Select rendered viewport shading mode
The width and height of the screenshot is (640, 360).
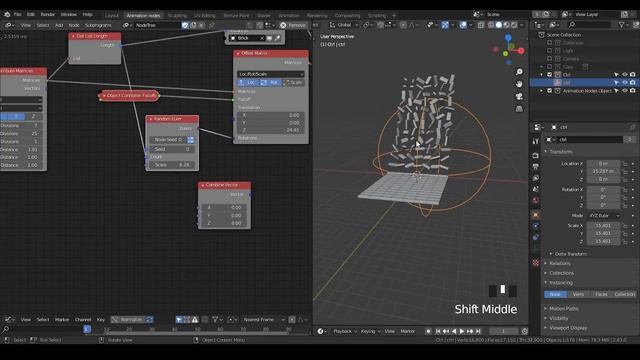[x=514, y=25]
